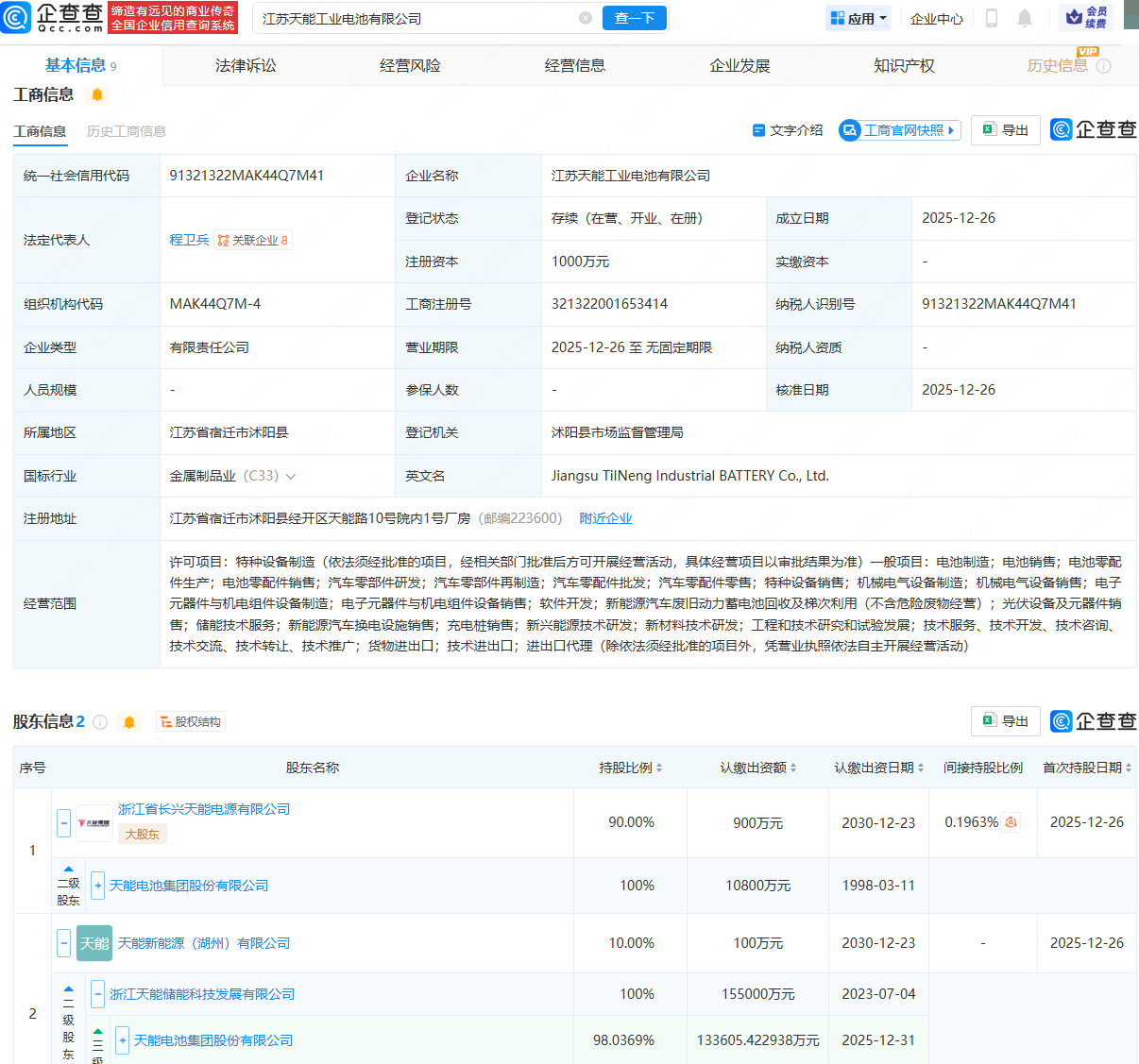The image size is (1139, 1064).
Task: Click the 查一下 search button
Action: point(635,18)
